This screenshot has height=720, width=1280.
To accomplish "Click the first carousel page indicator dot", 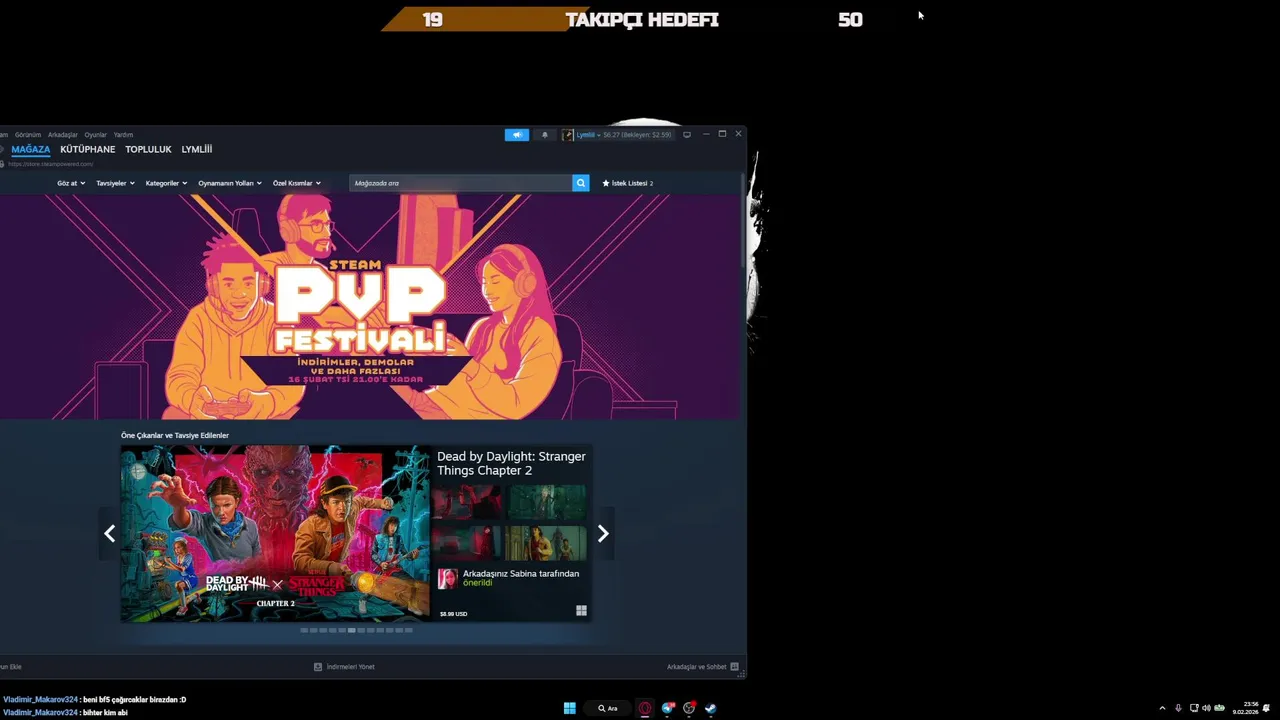I will pos(305,630).
